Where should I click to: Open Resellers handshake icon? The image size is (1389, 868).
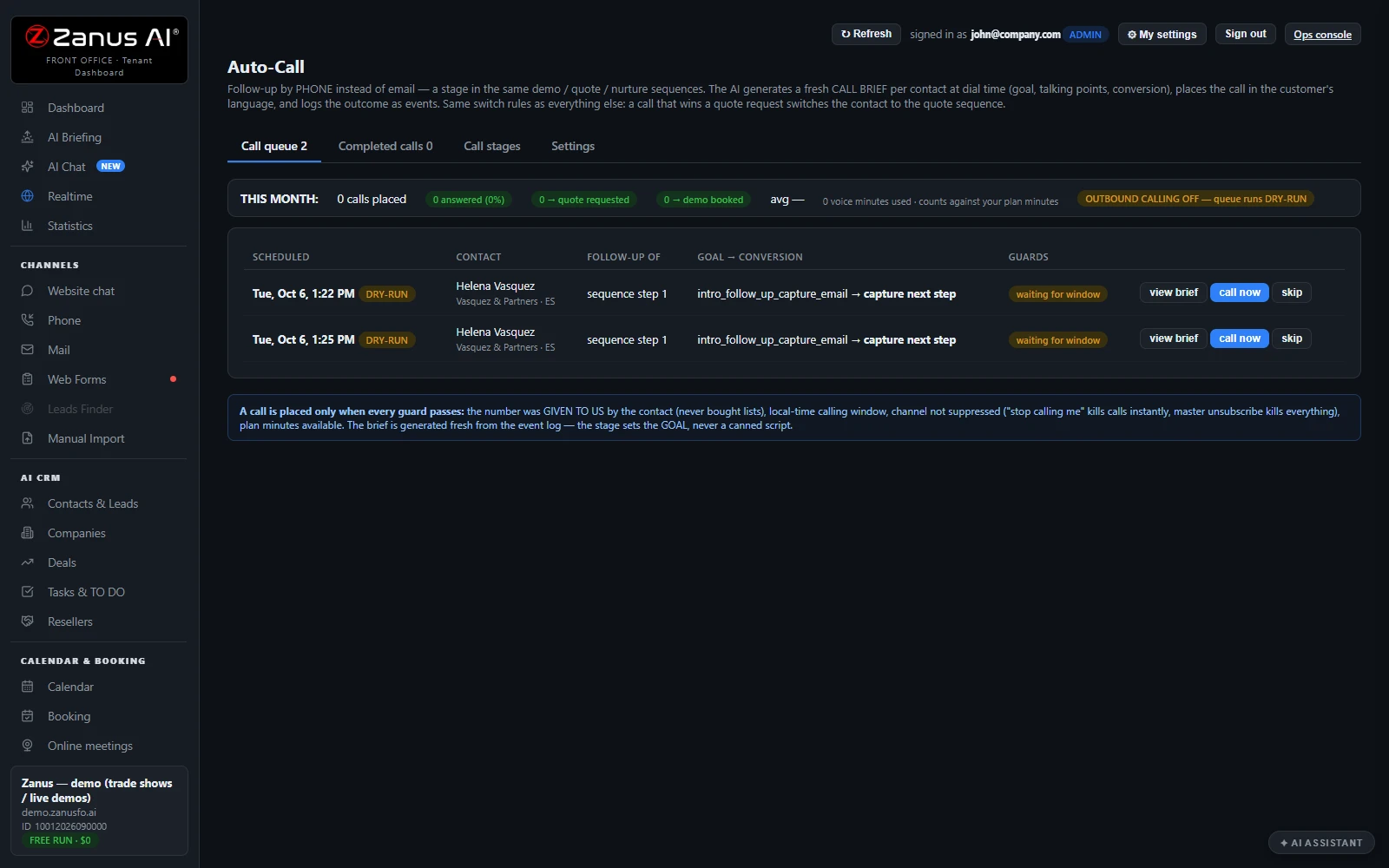(x=27, y=621)
